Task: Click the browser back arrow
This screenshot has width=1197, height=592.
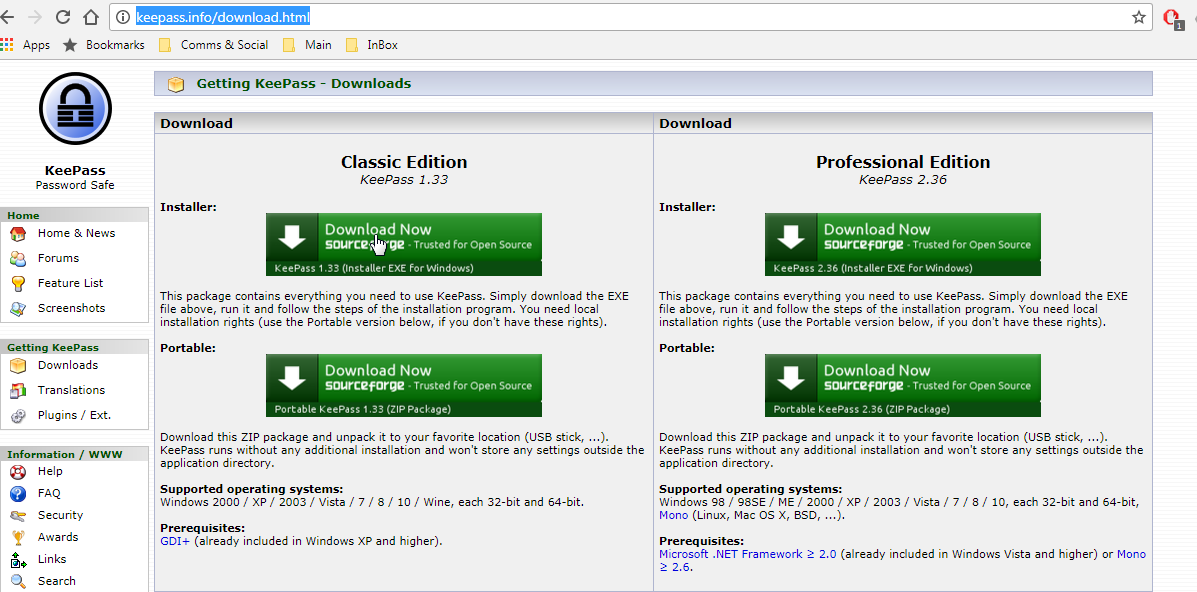Action: (x=7, y=17)
